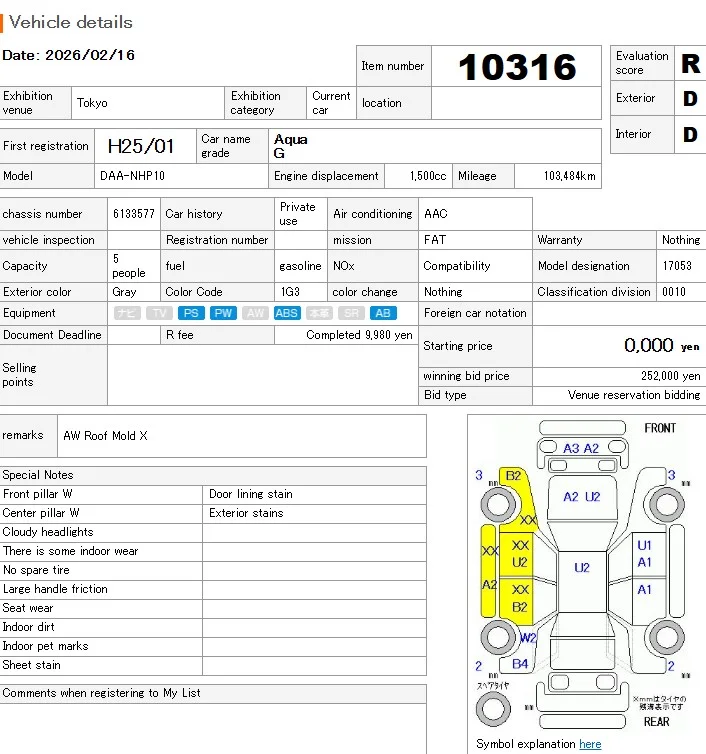The height and width of the screenshot is (754, 706).
Task: Click the item number 10316
Action: [517, 66]
